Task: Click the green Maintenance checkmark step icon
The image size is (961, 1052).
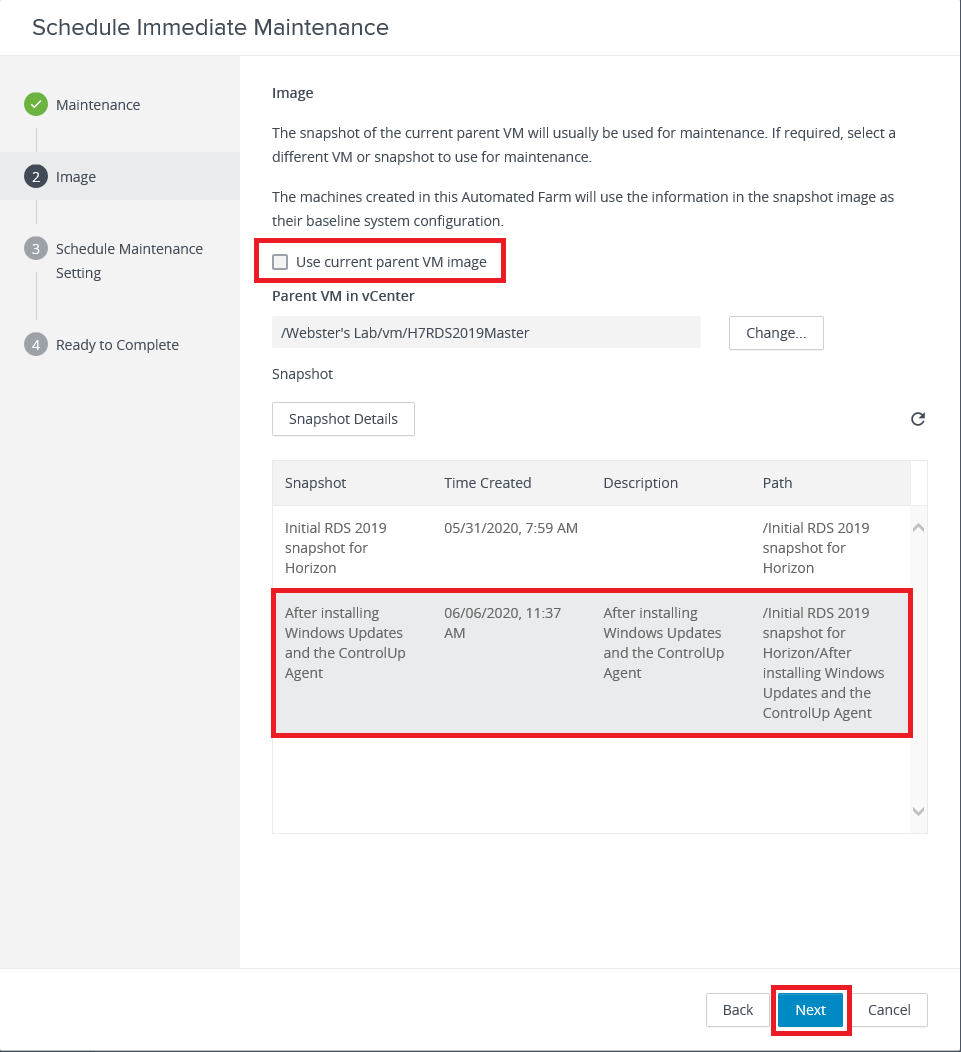Action: 36,104
